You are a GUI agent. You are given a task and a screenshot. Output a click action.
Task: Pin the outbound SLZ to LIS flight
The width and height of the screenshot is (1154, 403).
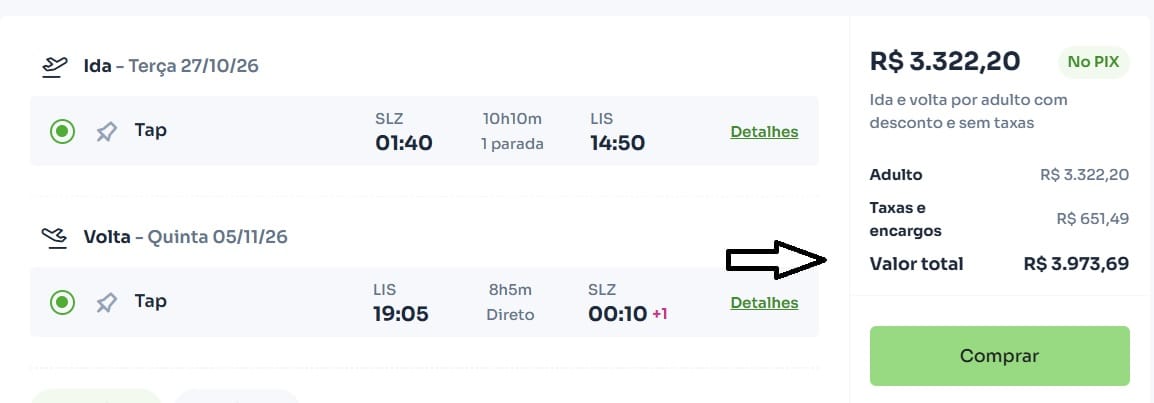click(x=106, y=131)
